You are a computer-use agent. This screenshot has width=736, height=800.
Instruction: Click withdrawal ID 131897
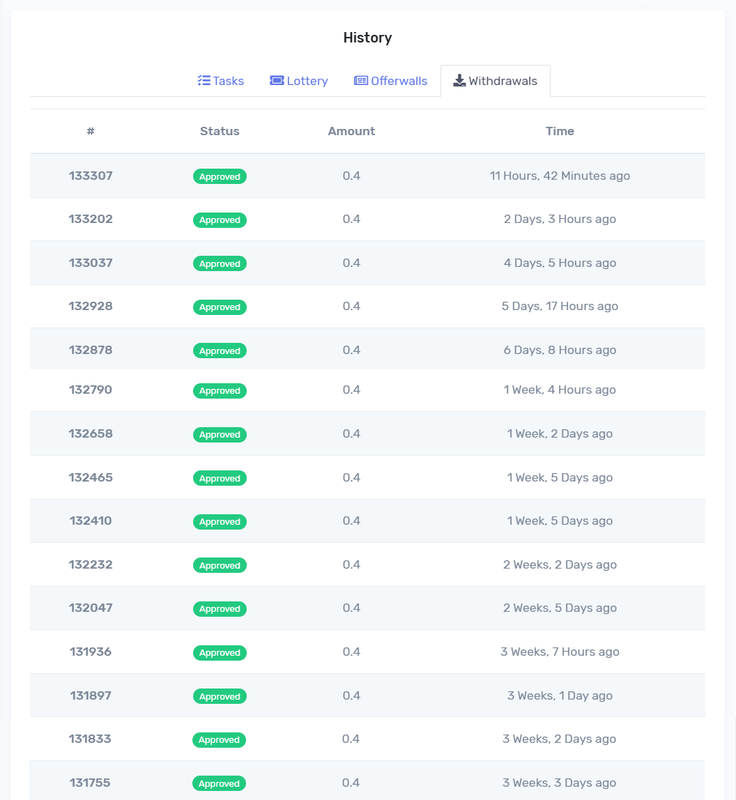90,696
